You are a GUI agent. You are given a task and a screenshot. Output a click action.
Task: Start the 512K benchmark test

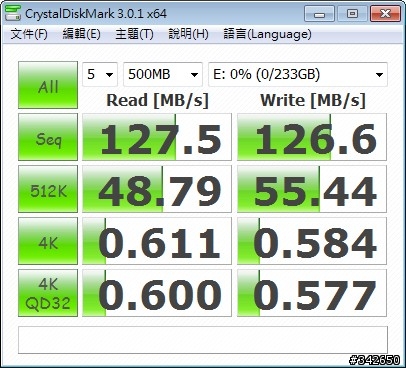pyautogui.click(x=48, y=189)
